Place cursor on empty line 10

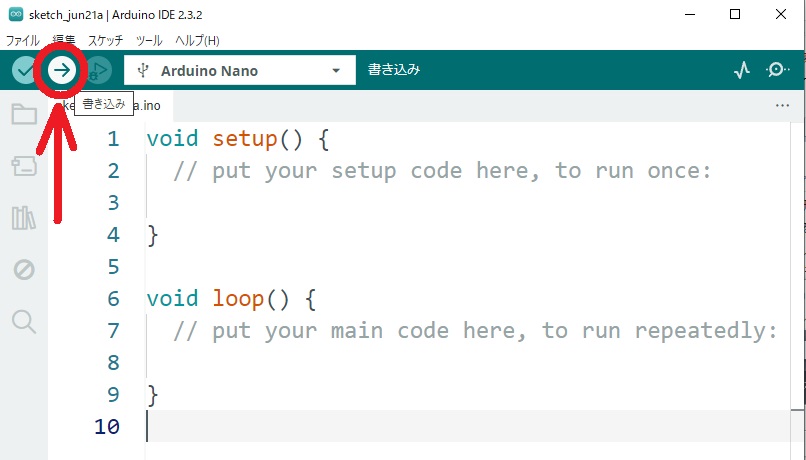click(x=468, y=426)
